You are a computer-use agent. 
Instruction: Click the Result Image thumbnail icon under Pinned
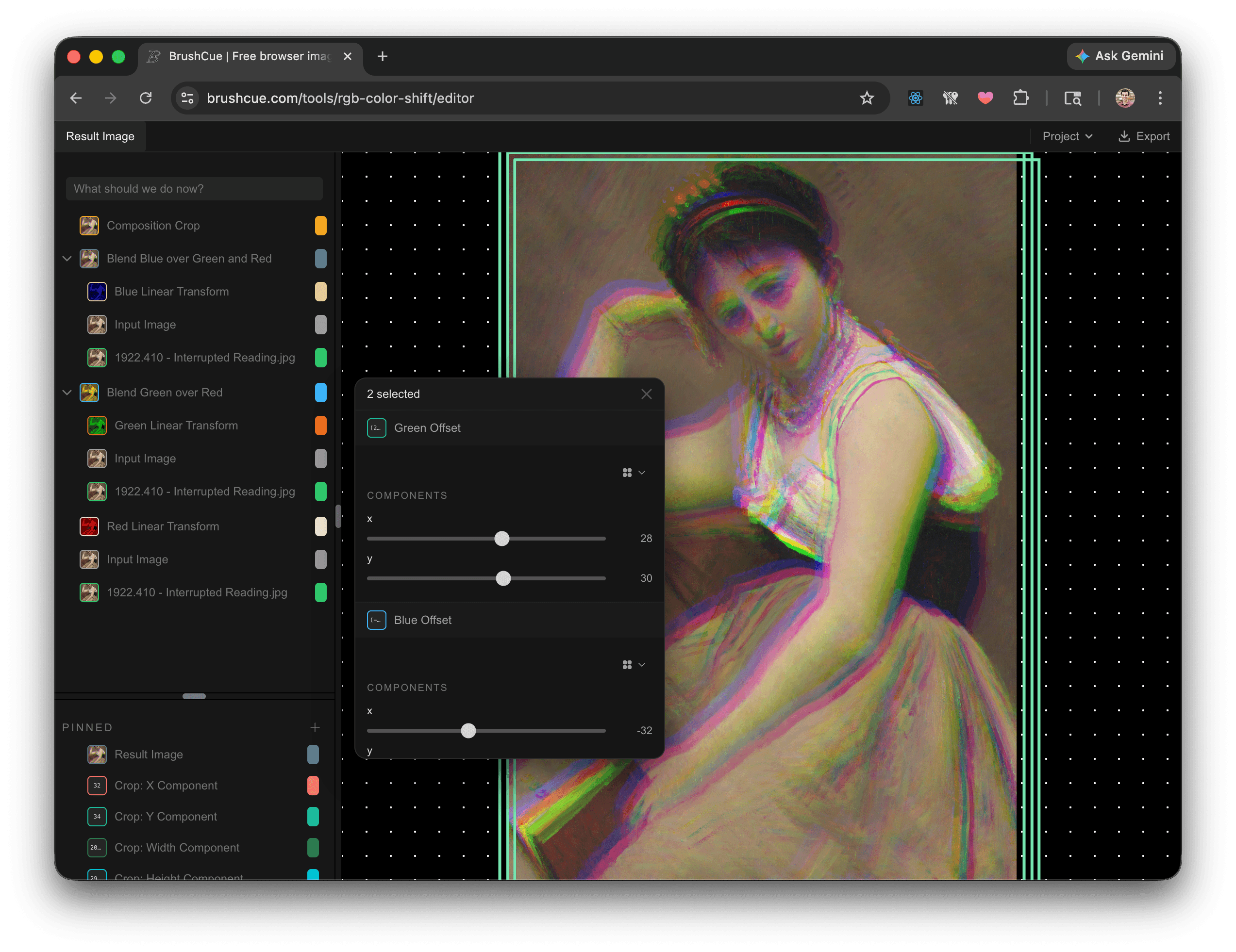[97, 755]
